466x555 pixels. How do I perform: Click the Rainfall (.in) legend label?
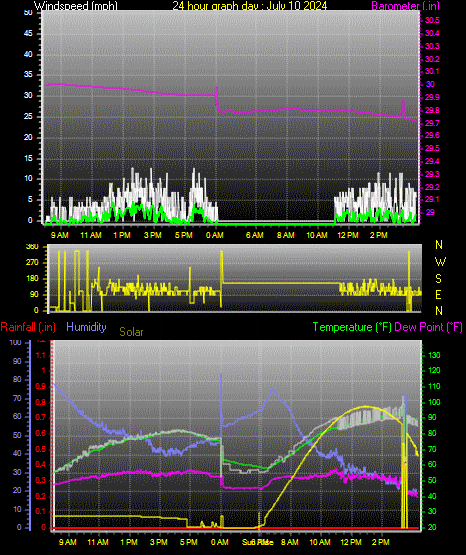[x=28, y=327]
